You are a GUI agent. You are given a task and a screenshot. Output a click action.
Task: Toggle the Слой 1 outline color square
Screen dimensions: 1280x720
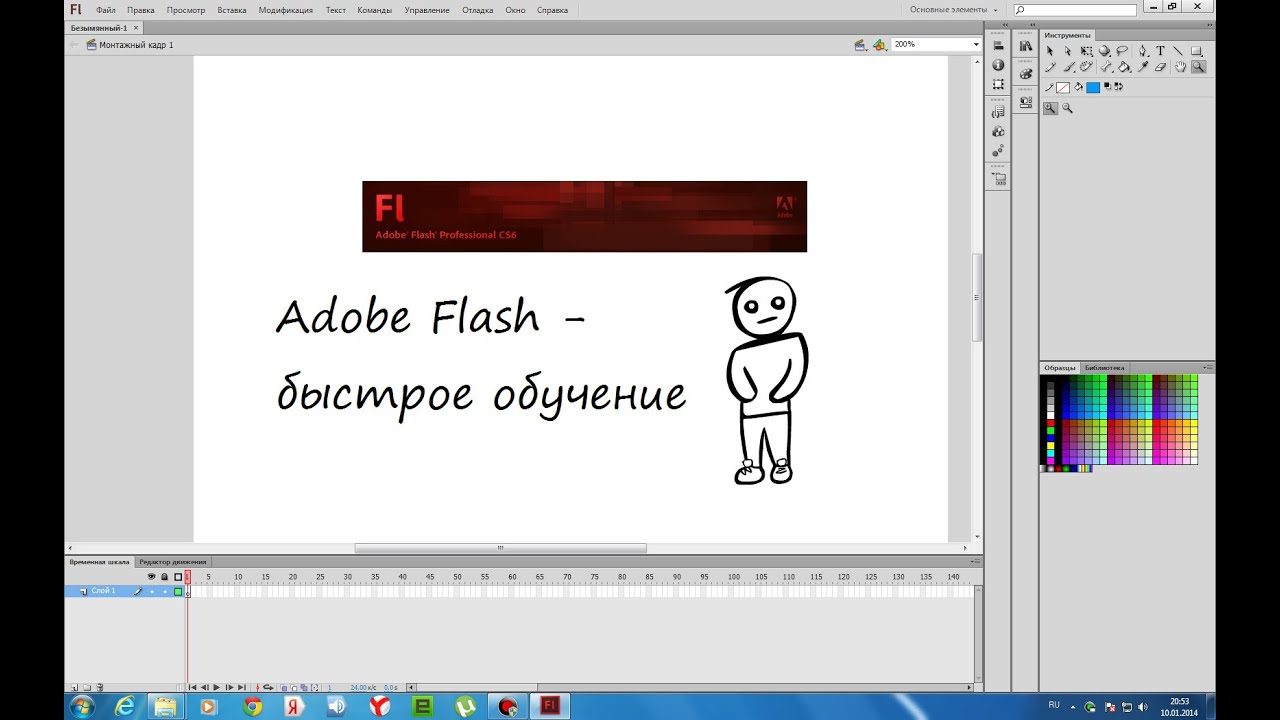178,591
